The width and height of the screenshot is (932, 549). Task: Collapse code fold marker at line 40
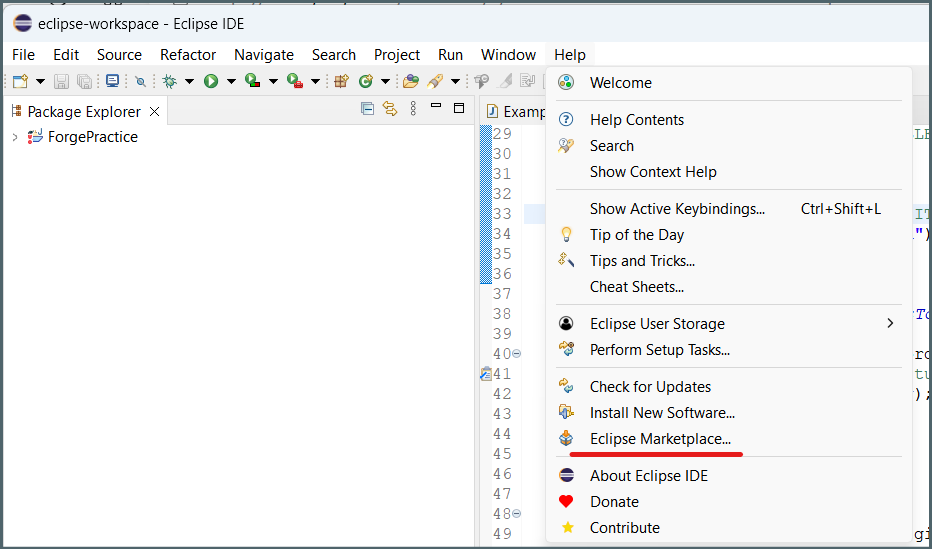coord(517,354)
